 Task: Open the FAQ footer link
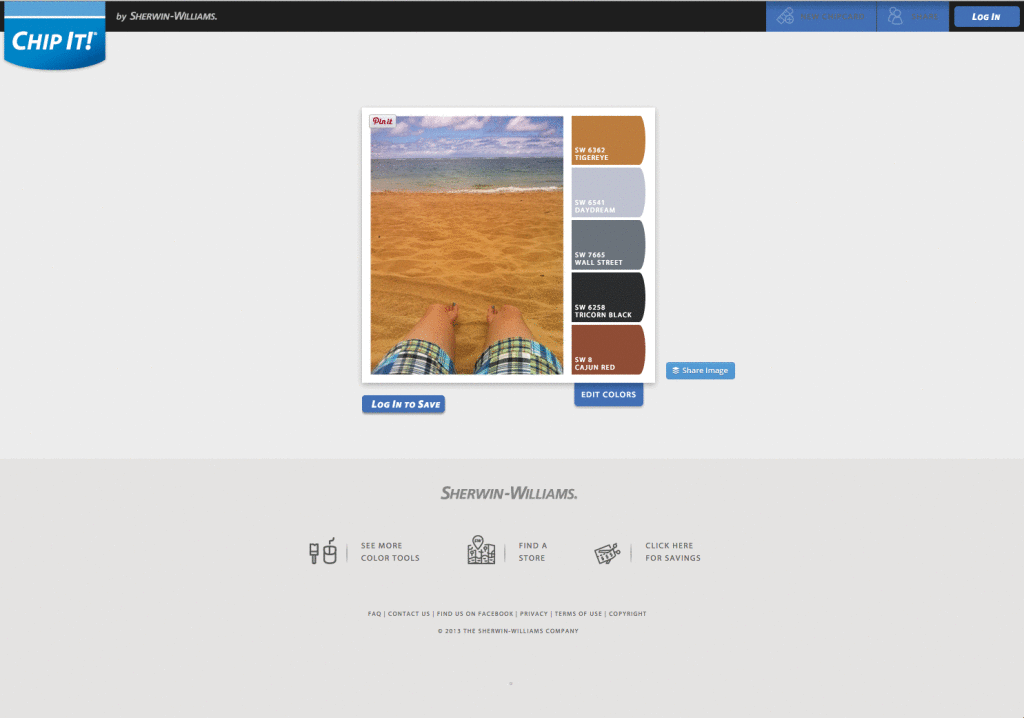point(374,613)
